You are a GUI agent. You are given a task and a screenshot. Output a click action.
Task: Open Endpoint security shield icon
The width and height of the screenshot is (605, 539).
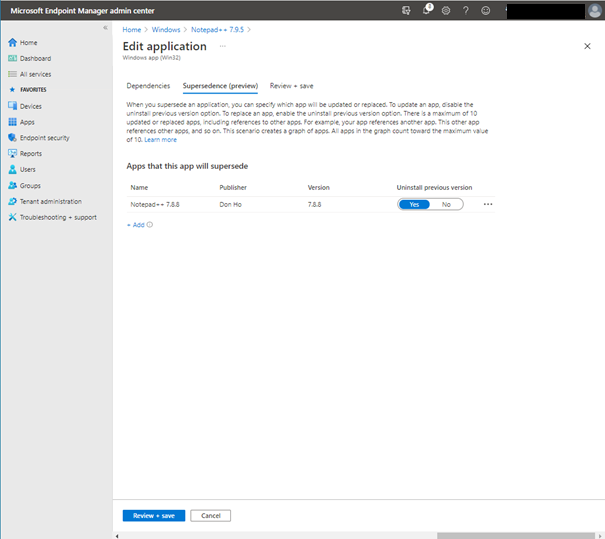point(12,138)
